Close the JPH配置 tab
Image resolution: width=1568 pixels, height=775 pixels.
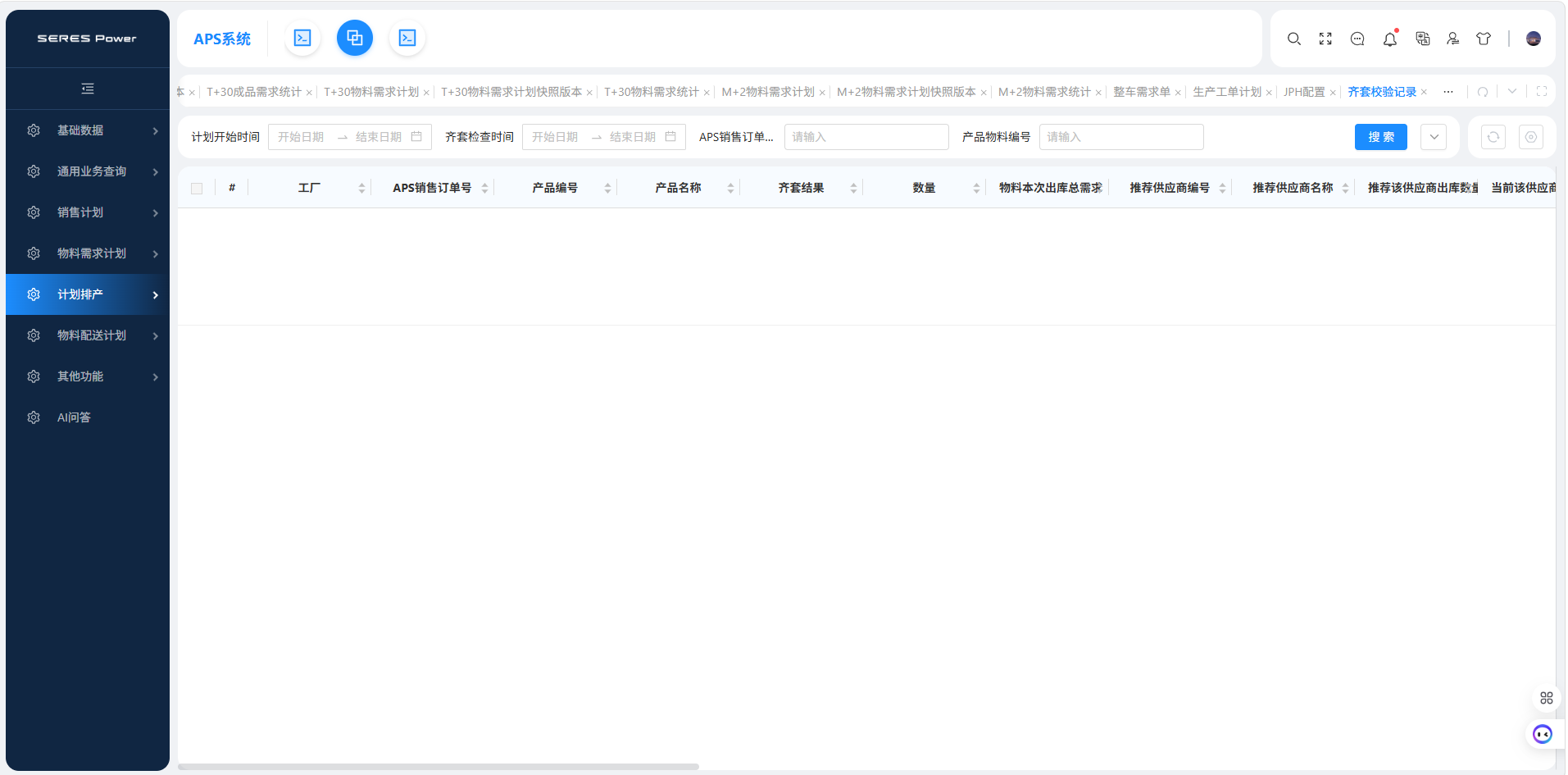point(1333,93)
